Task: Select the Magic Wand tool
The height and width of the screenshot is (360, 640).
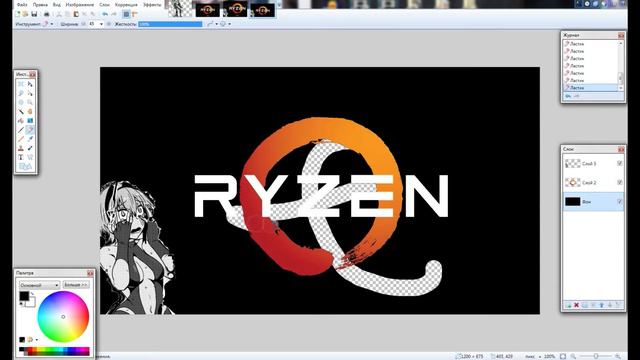Action: click(x=21, y=111)
